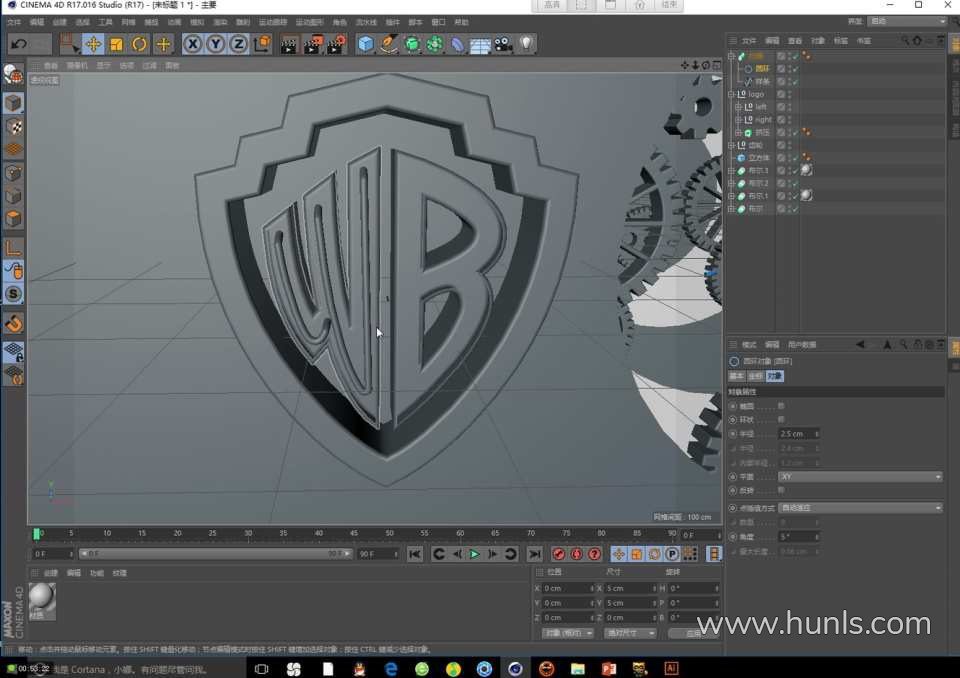Expand the logo null in object tree

click(x=731, y=94)
